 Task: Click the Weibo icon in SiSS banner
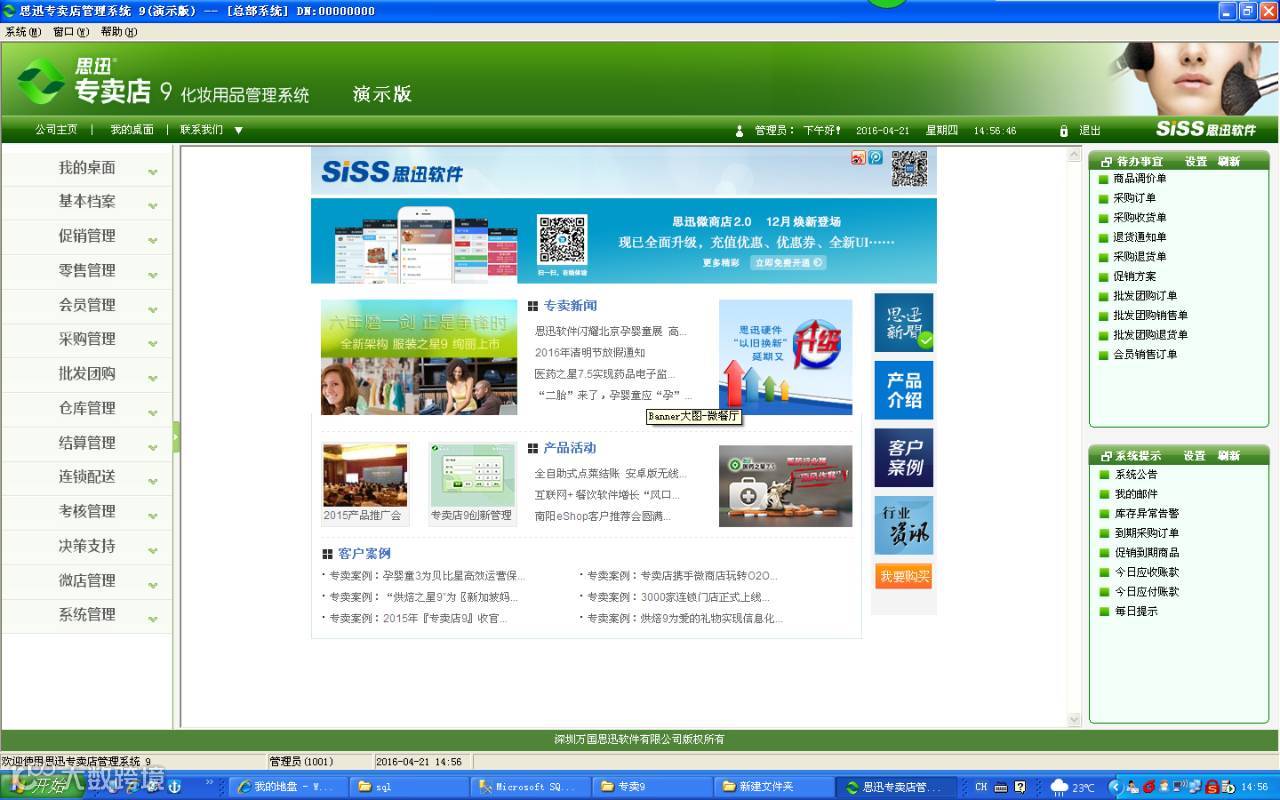(x=858, y=158)
